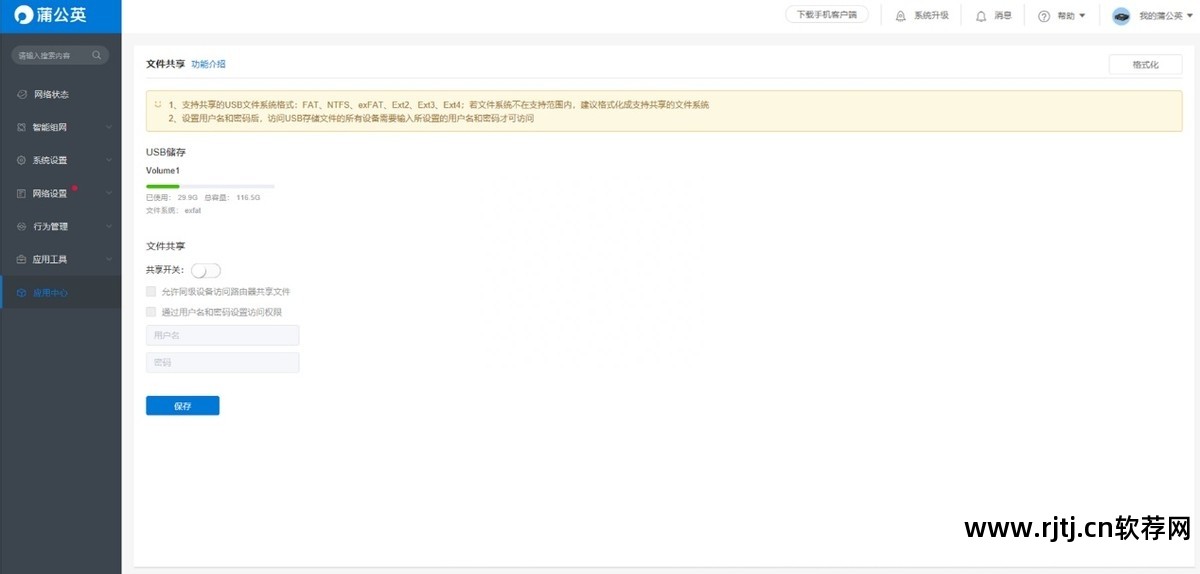Click the USB储存 heading text
The width and height of the screenshot is (1200, 574).
click(x=166, y=152)
